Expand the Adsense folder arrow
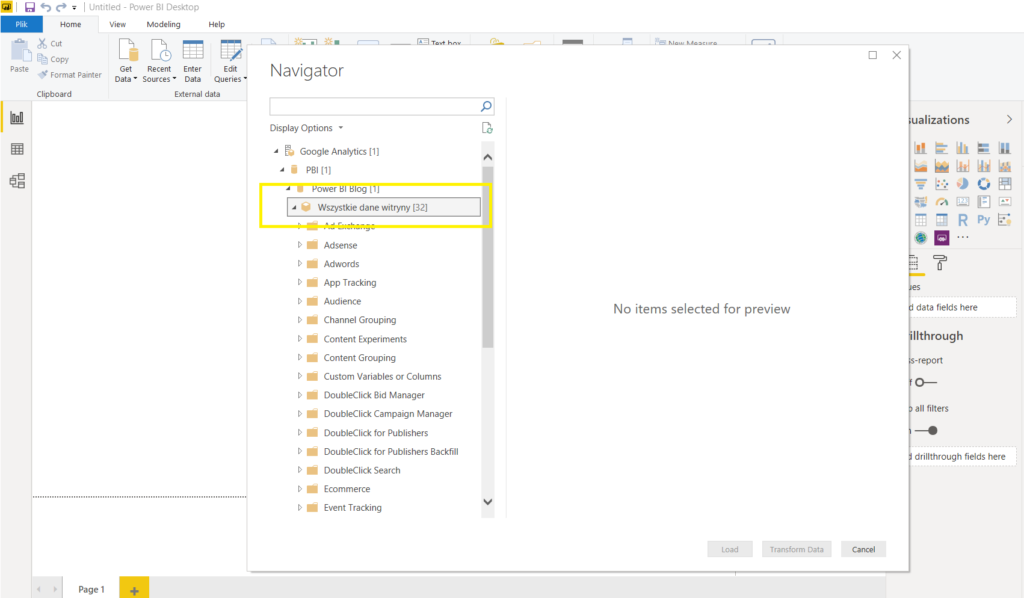This screenshot has width=1024, height=598. click(x=300, y=245)
